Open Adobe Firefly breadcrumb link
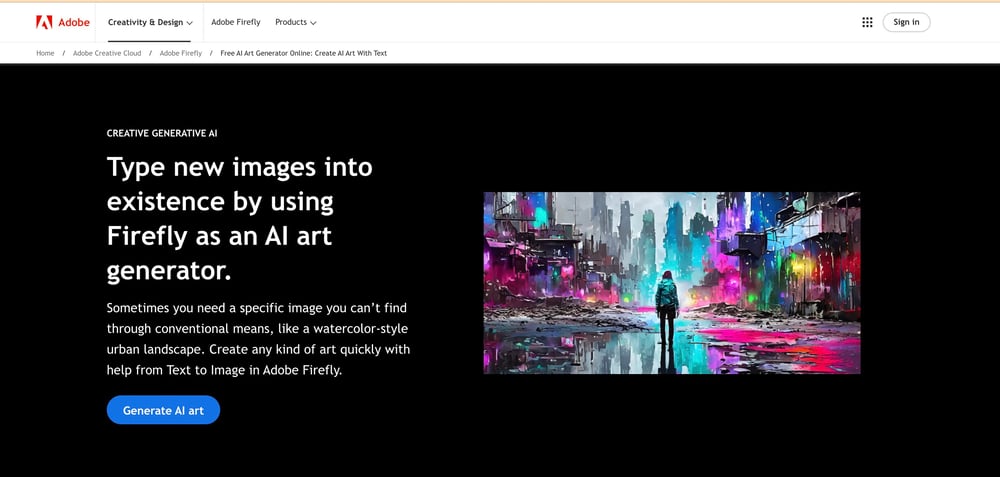The image size is (1000, 477). click(x=180, y=54)
